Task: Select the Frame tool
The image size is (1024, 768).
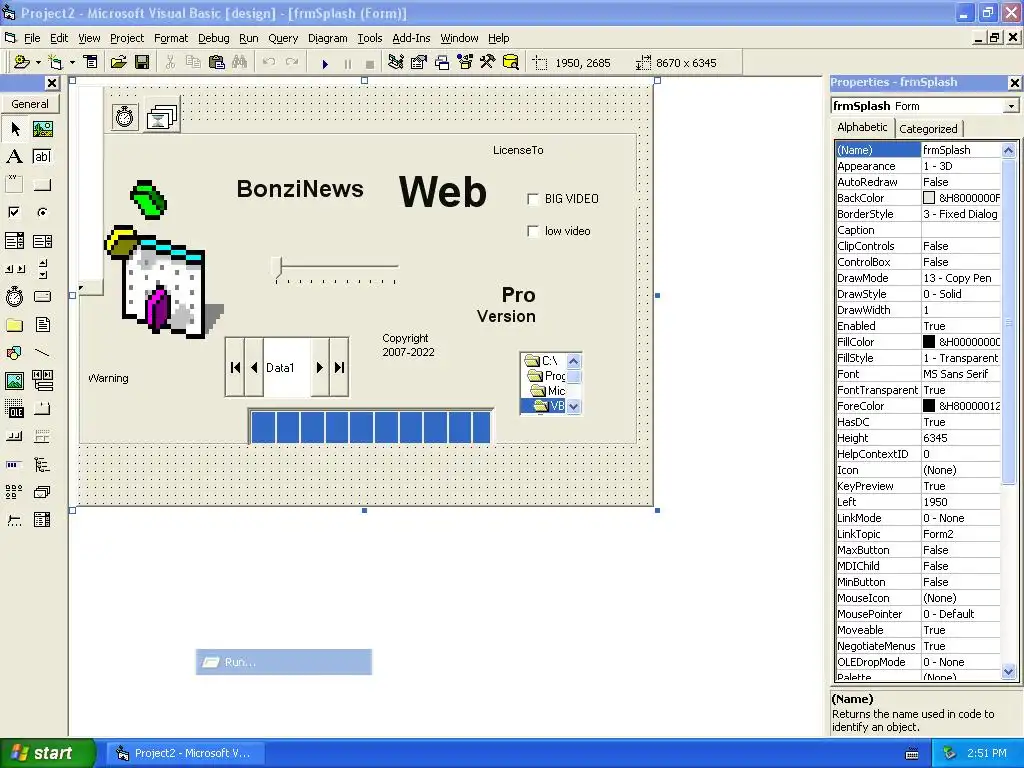Action: click(x=14, y=185)
